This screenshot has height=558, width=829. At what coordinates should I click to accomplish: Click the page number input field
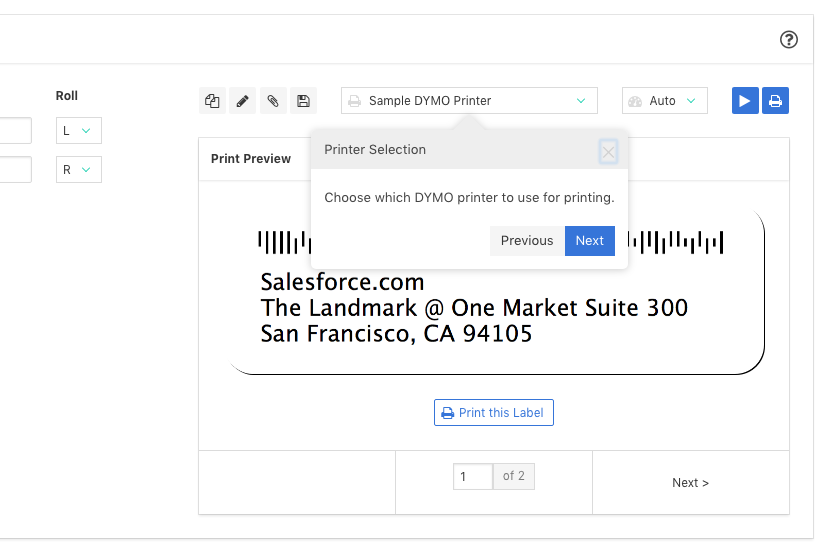coord(472,476)
